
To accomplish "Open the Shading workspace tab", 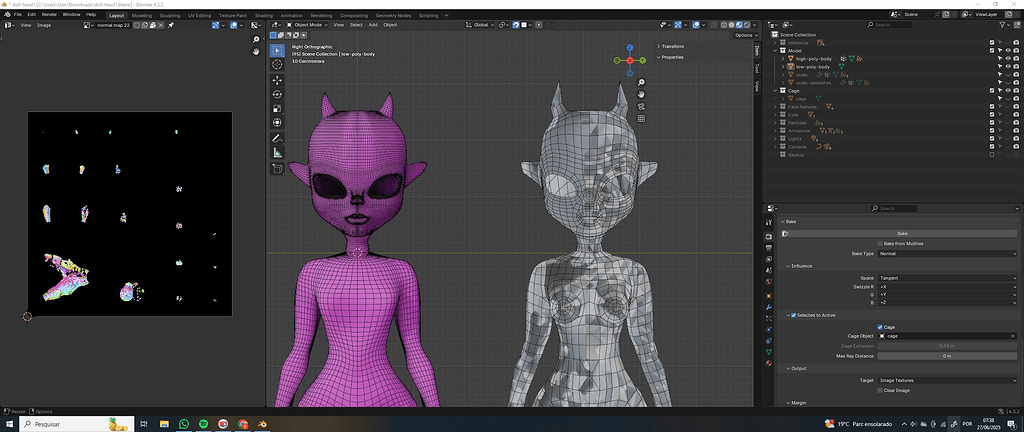I will click(x=264, y=15).
